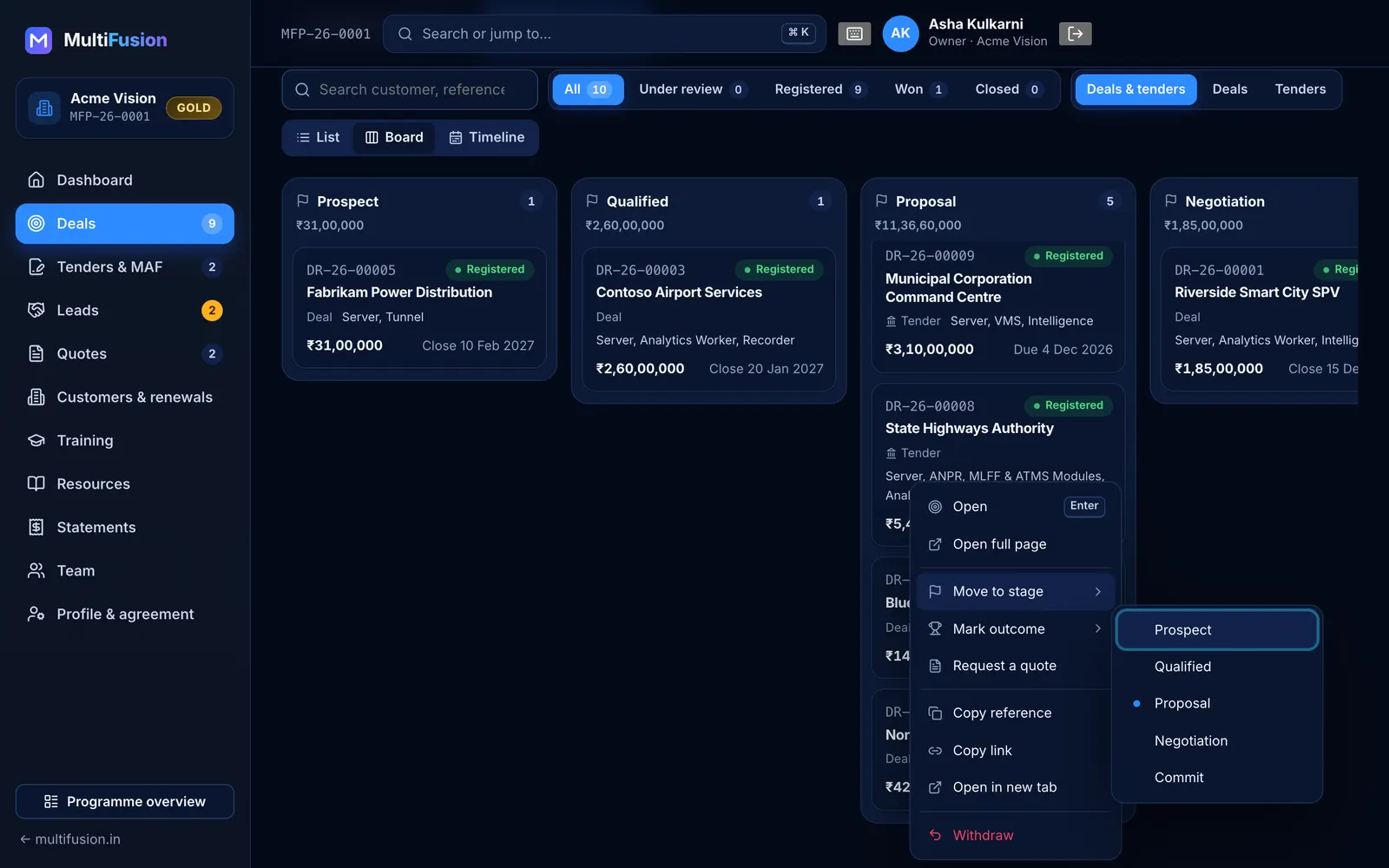Go to Training in sidebar
The width and height of the screenshot is (1389, 868).
(125, 441)
